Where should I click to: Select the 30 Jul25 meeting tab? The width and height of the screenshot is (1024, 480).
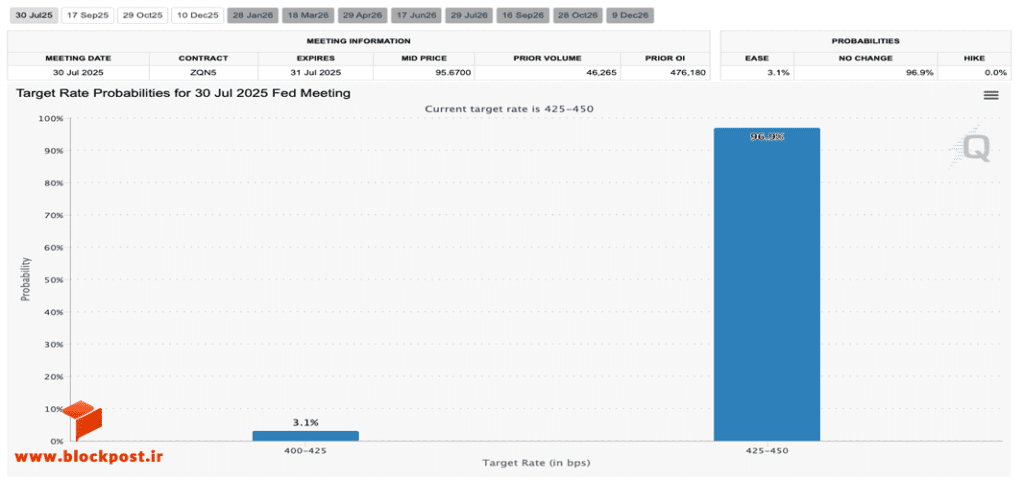pyautogui.click(x=33, y=15)
